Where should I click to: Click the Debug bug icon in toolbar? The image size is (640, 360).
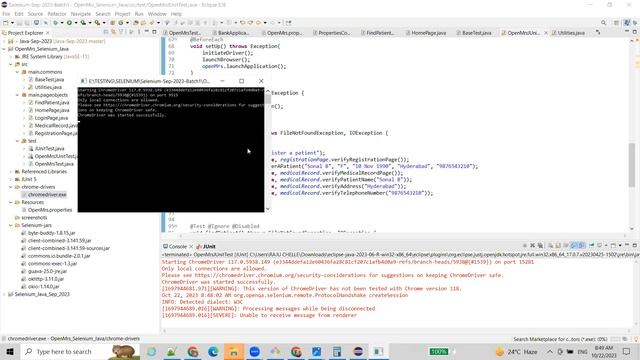coord(56,23)
